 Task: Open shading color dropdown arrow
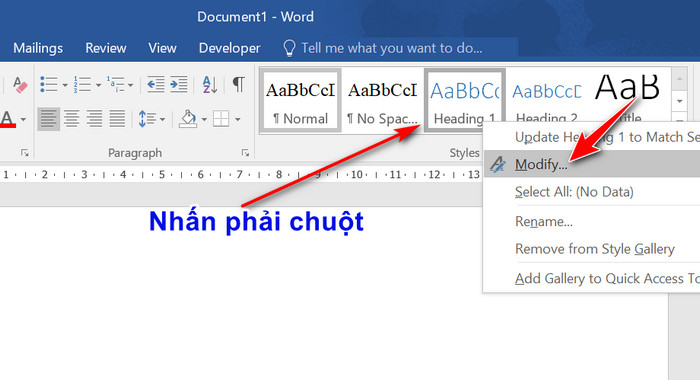click(x=204, y=119)
